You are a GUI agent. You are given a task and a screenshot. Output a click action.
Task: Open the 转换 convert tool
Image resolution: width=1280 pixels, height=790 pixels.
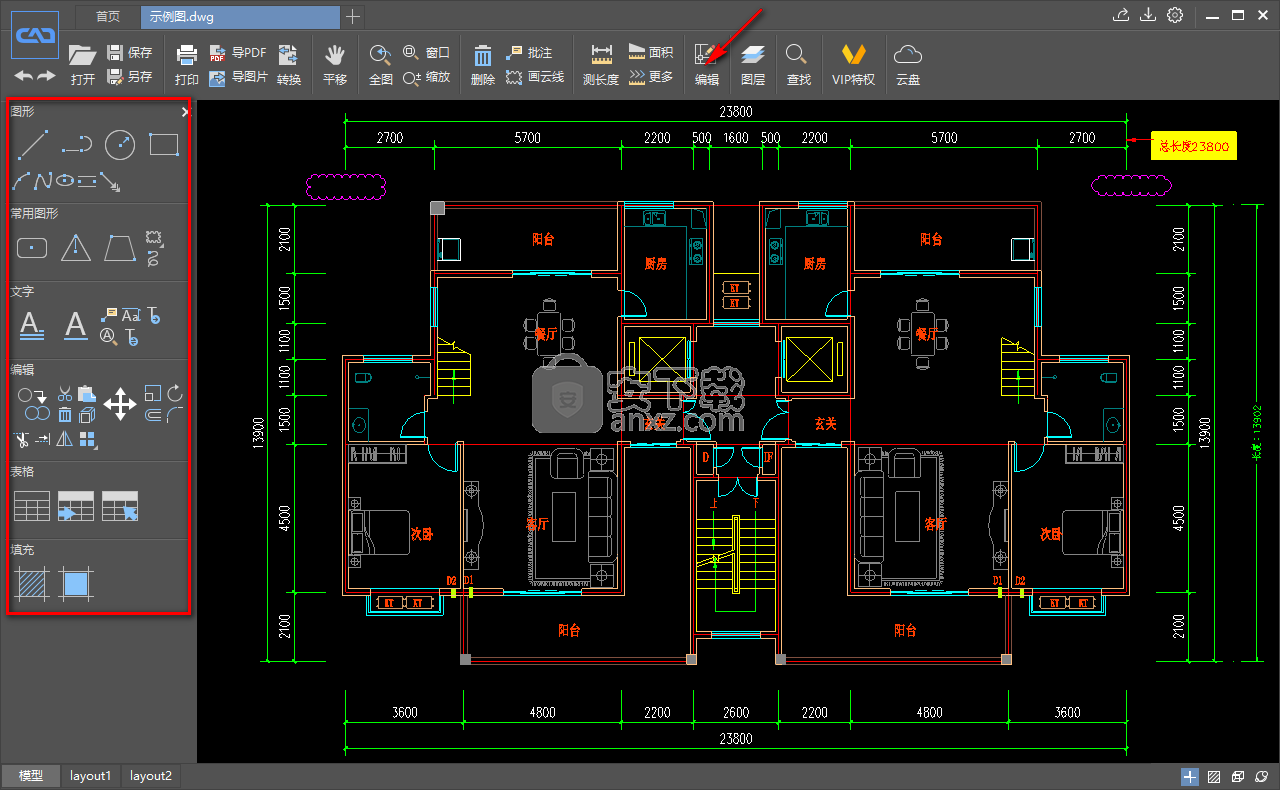coord(289,65)
